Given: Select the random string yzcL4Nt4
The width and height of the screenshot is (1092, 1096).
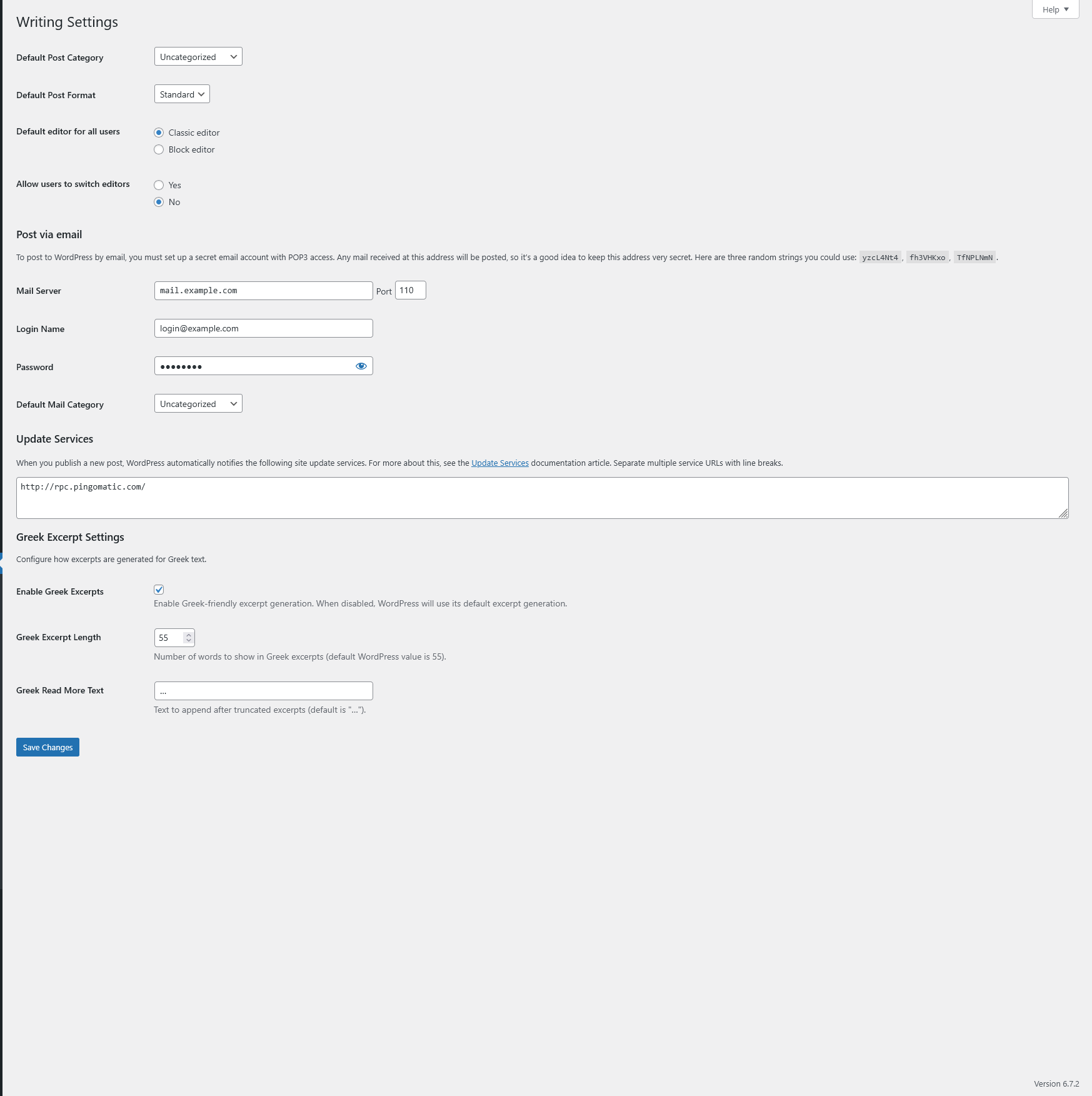Looking at the screenshot, I should coord(880,257).
